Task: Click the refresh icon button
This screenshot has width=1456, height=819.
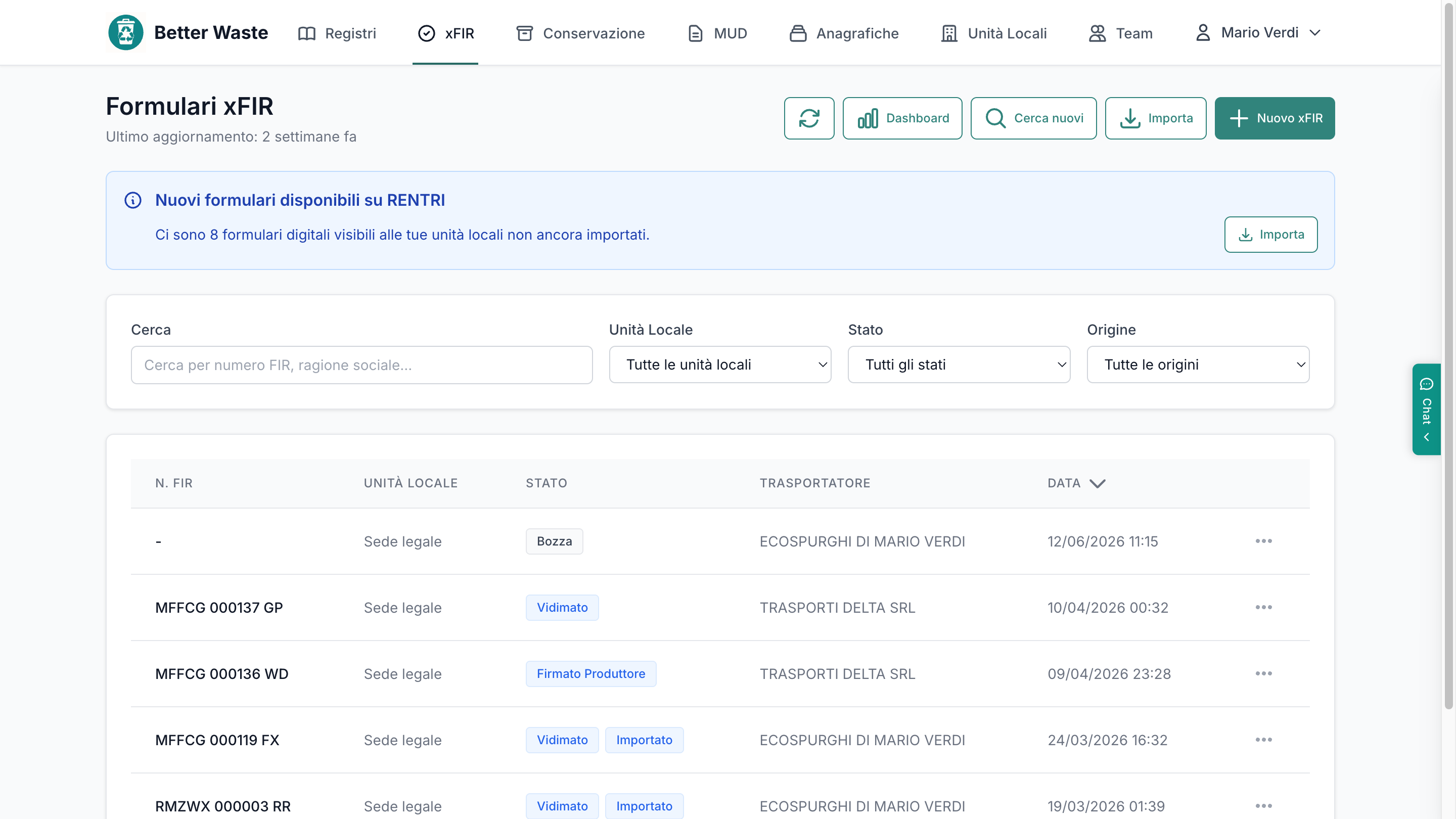Action: pos(809,118)
